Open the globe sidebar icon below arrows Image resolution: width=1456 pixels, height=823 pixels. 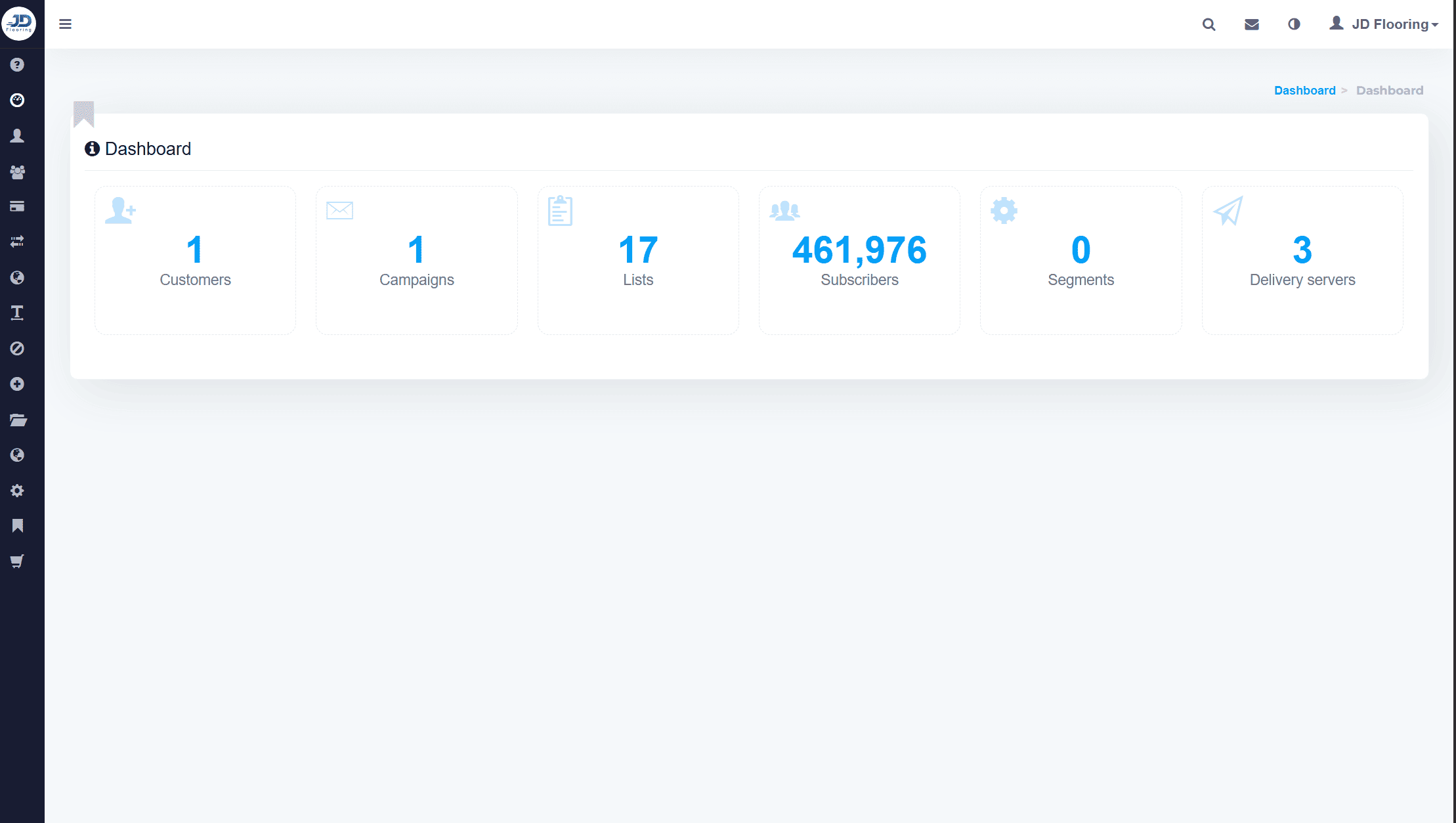18,277
